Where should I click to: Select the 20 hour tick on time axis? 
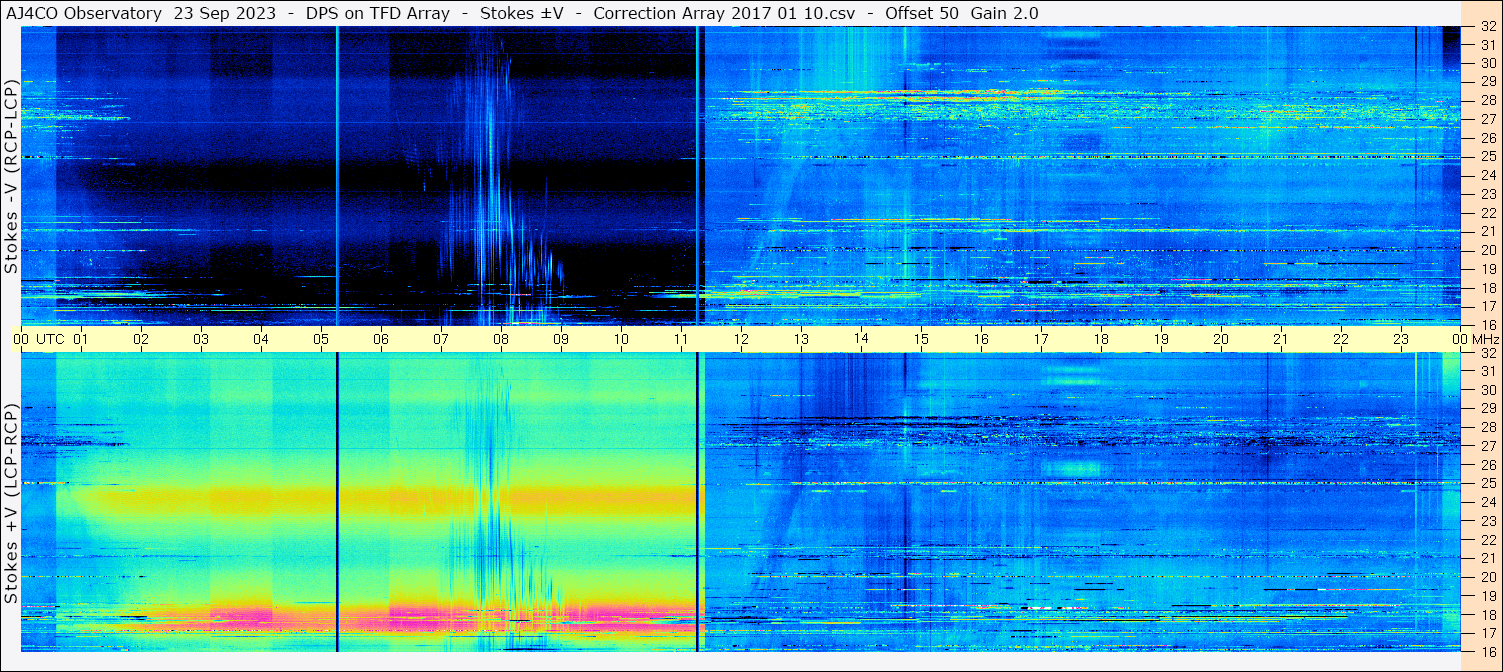[1221, 339]
